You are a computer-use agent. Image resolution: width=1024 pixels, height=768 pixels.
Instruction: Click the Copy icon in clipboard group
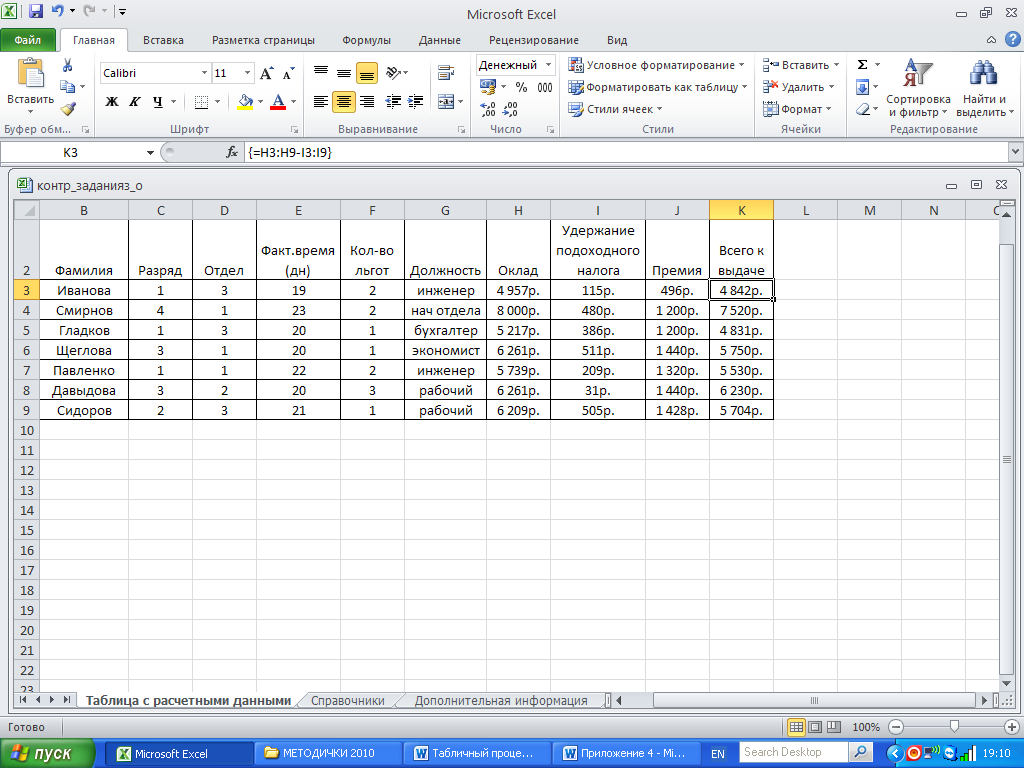coord(67,86)
